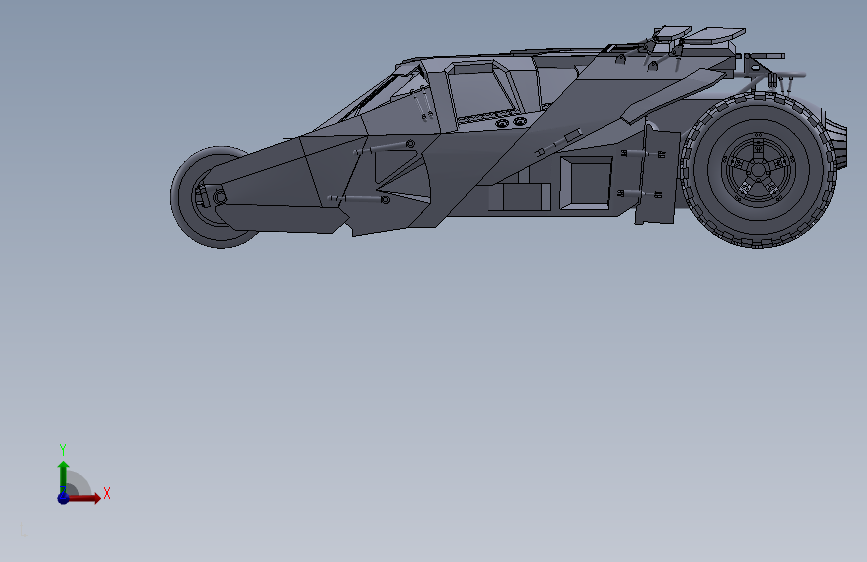The image size is (867, 562).
Task: Select the vertical side plate before rear wheel
Action: [657, 175]
